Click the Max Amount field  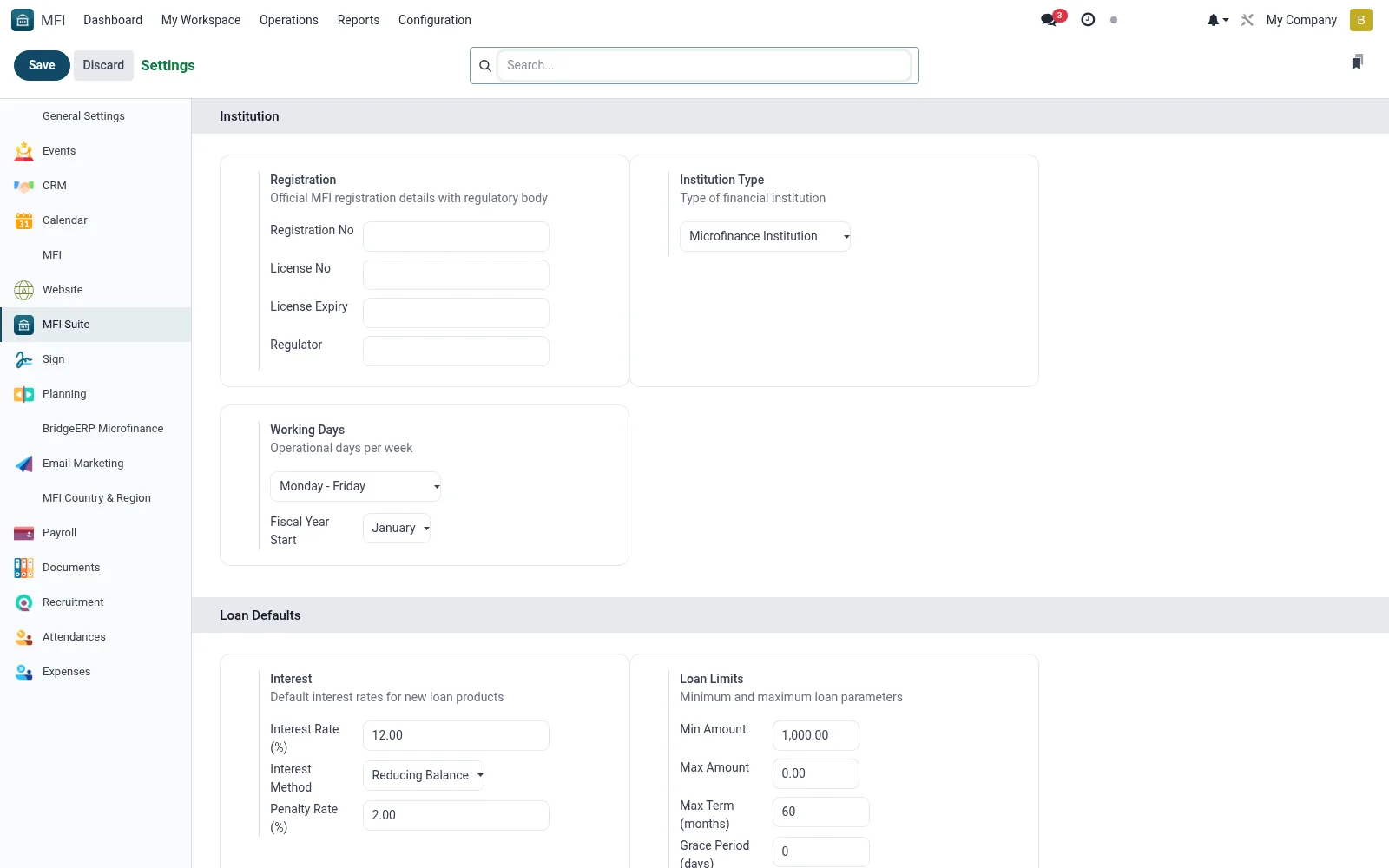816,773
